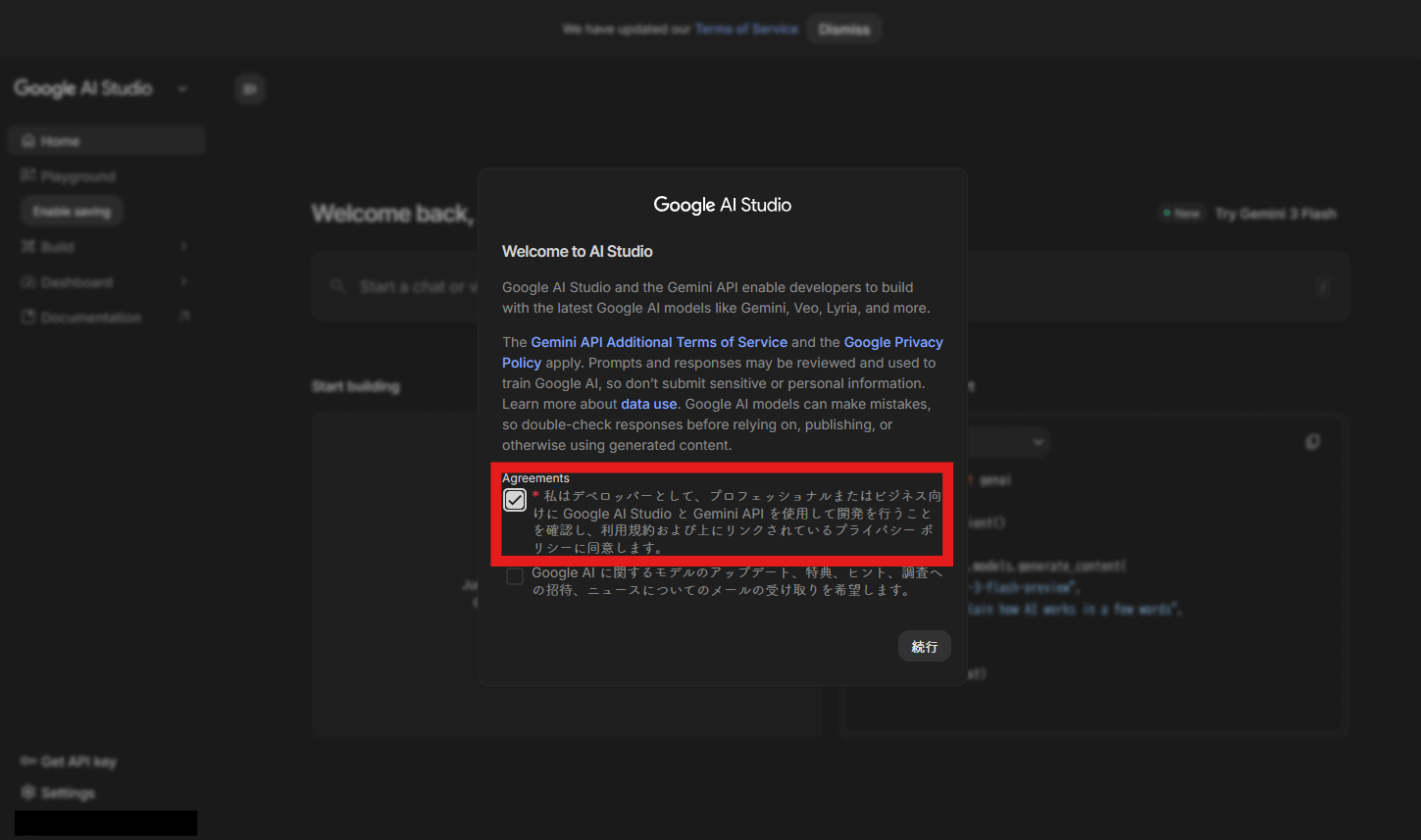Click the 続行 continue button
1421x840 pixels.
[x=924, y=646]
